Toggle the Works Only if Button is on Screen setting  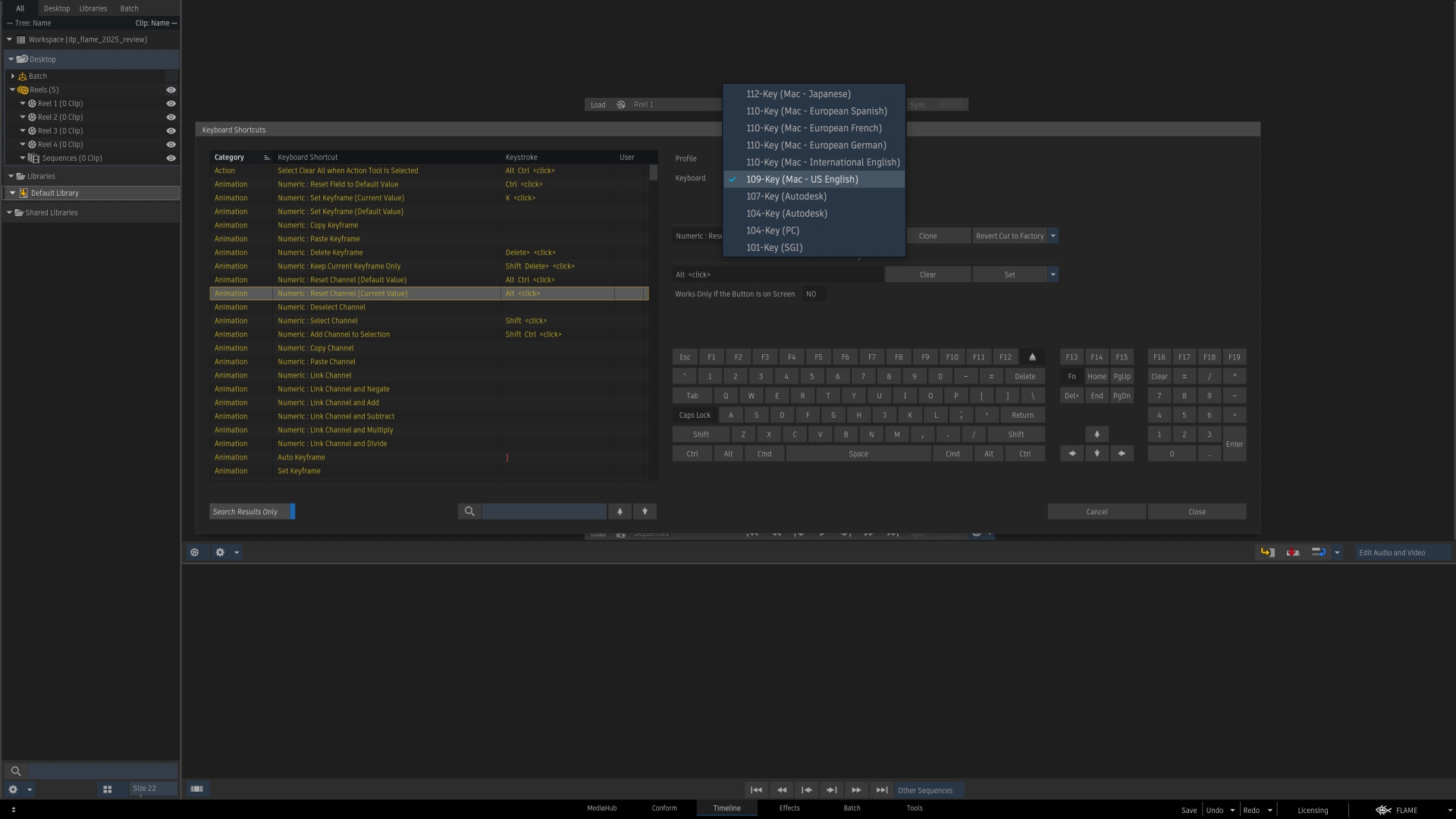coord(811,294)
